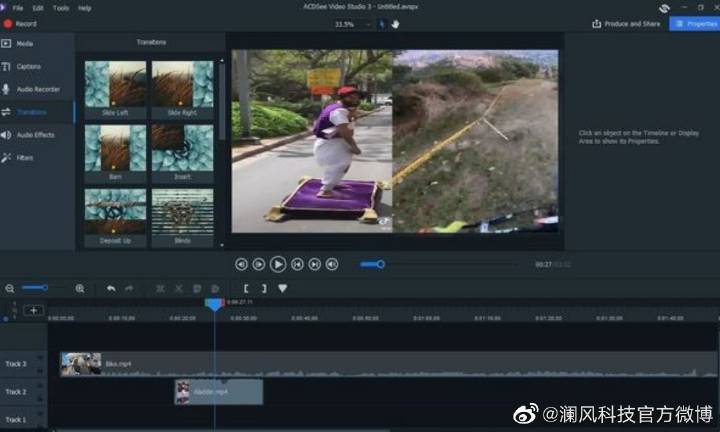The image size is (720, 432).
Task: Click the Track 1 label
Action: (16, 420)
